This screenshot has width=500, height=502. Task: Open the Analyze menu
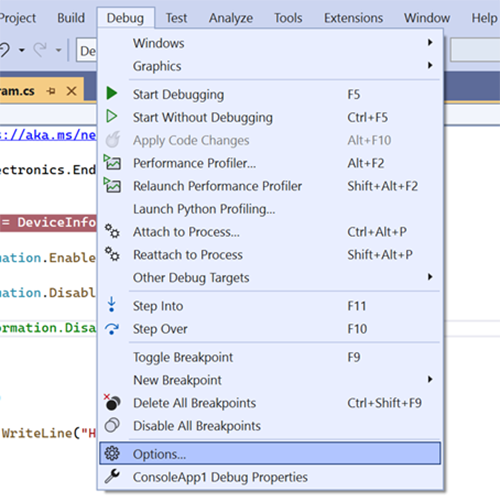(x=231, y=18)
